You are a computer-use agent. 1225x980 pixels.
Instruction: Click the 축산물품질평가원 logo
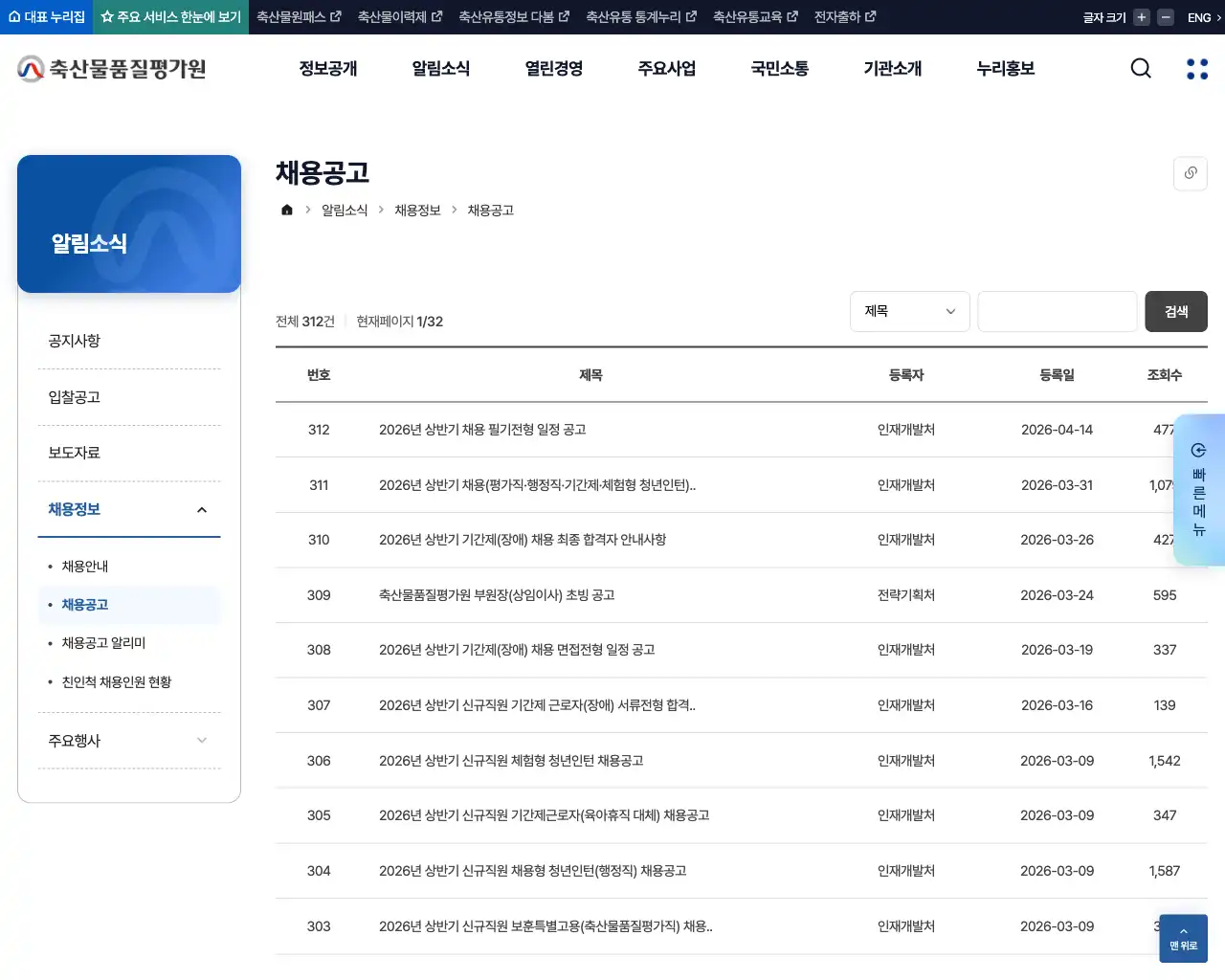110,68
